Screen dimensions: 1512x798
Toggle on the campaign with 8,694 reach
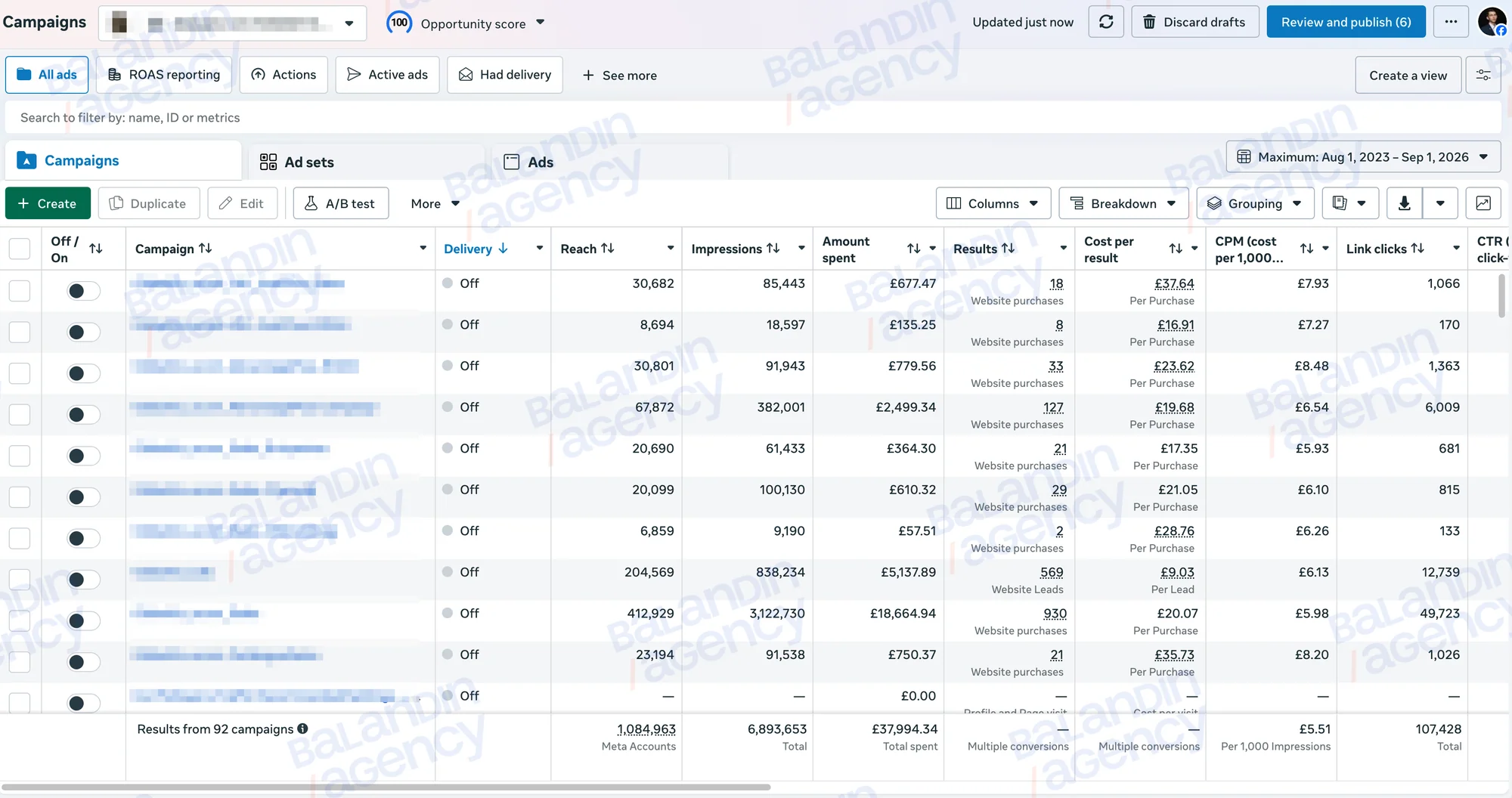tap(83, 332)
